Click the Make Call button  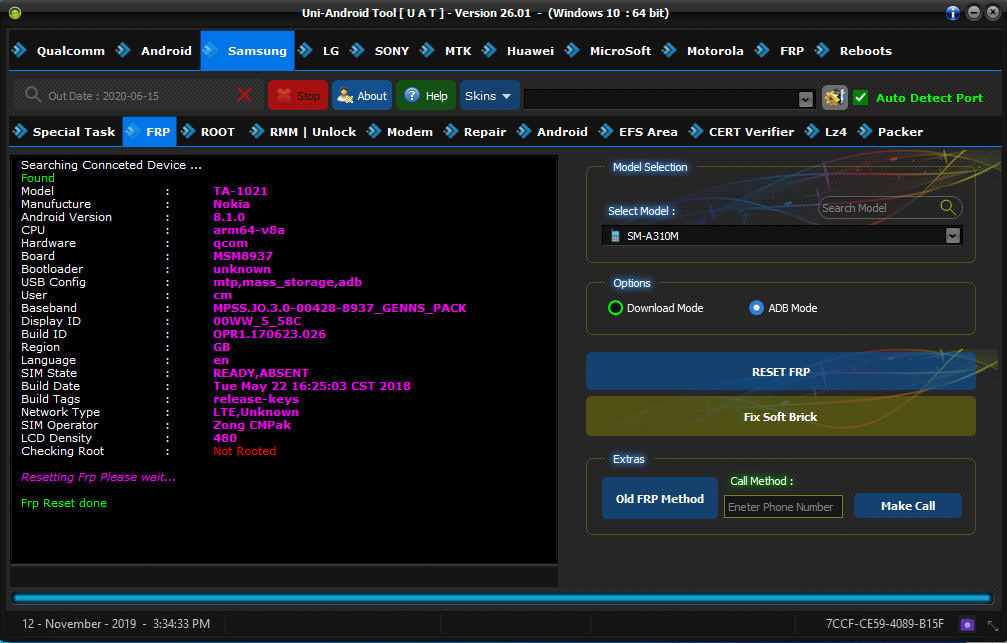point(907,506)
